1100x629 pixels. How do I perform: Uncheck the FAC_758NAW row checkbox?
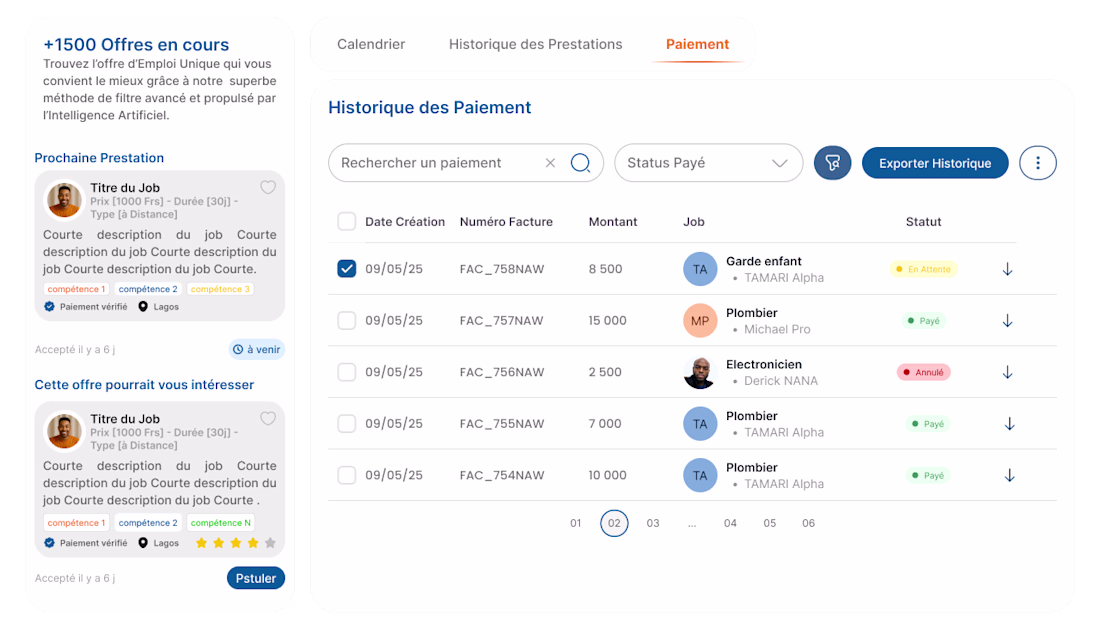tap(347, 269)
